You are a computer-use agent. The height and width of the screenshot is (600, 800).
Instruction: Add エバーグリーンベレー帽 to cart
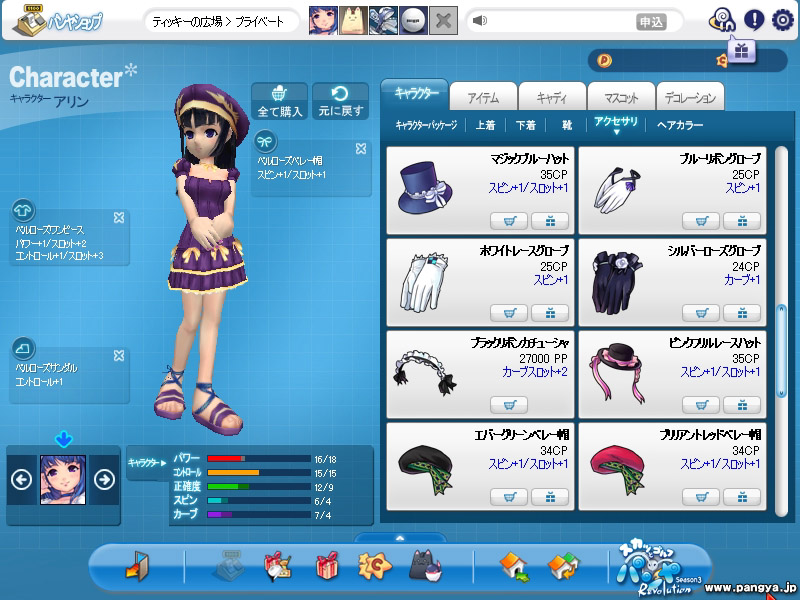click(509, 497)
